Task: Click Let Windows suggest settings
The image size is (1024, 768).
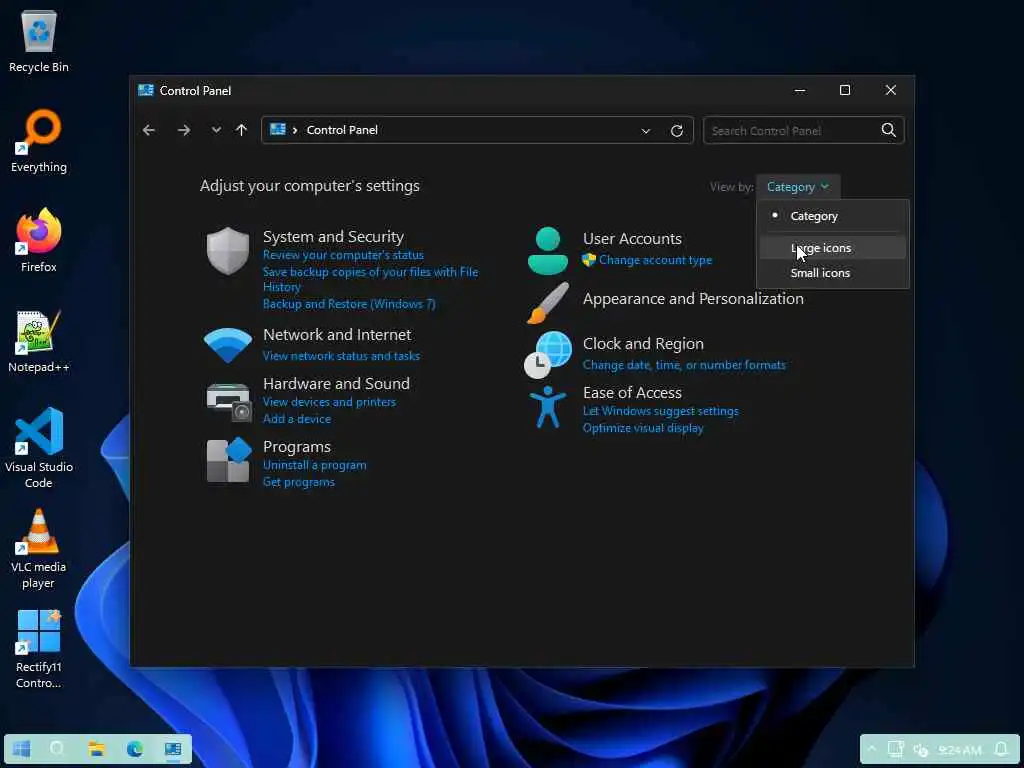Action: point(660,411)
